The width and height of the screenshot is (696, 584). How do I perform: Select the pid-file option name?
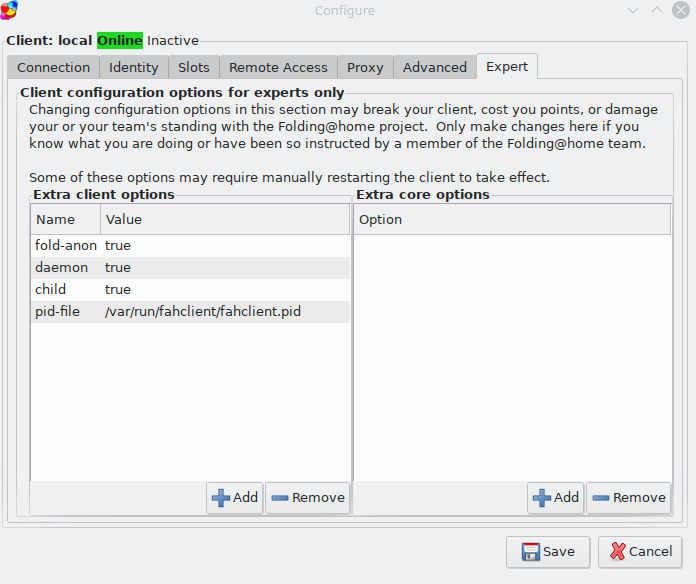[57, 312]
